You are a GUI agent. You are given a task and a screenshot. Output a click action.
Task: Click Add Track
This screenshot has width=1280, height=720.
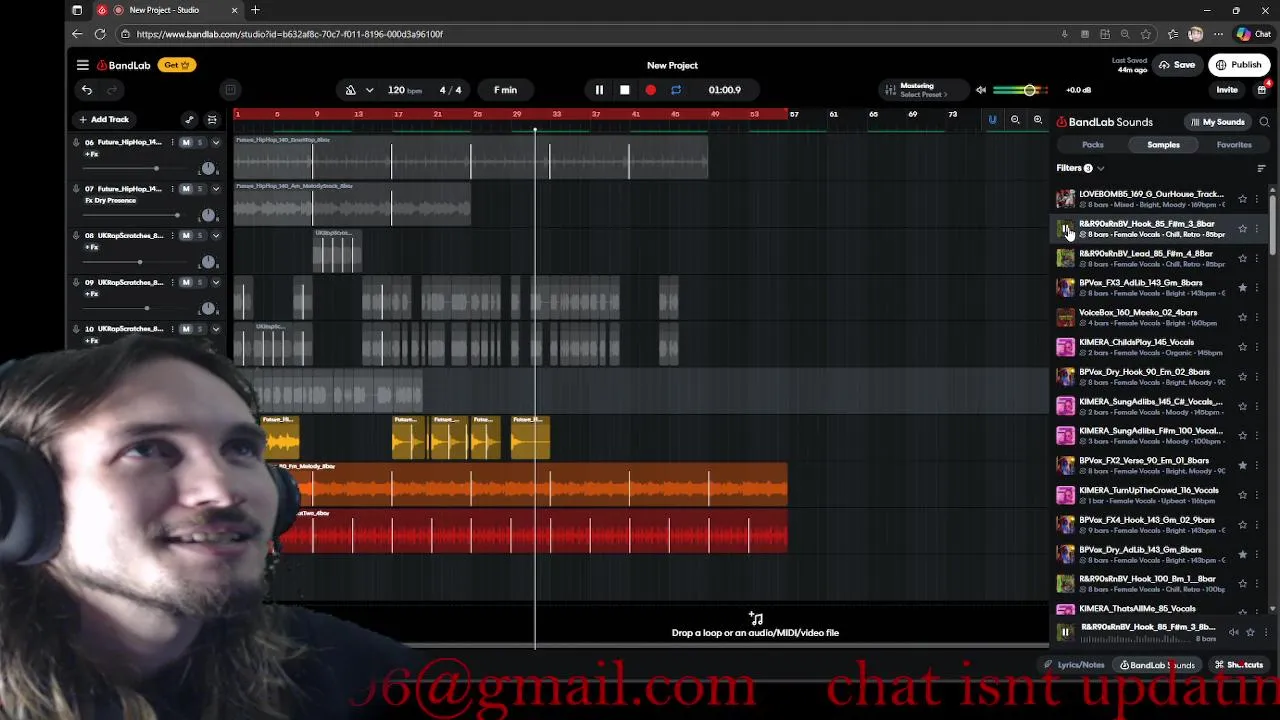pos(104,119)
